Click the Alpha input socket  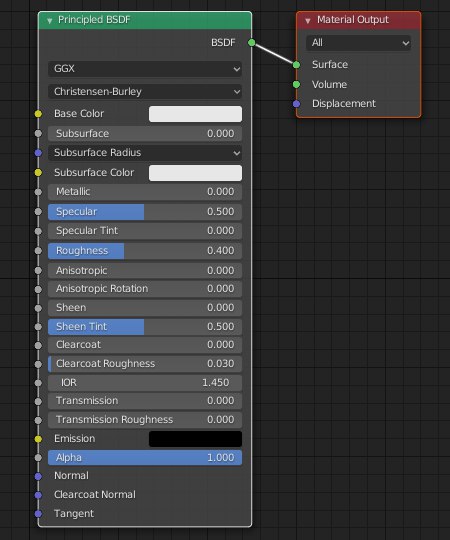pyautogui.click(x=38, y=458)
